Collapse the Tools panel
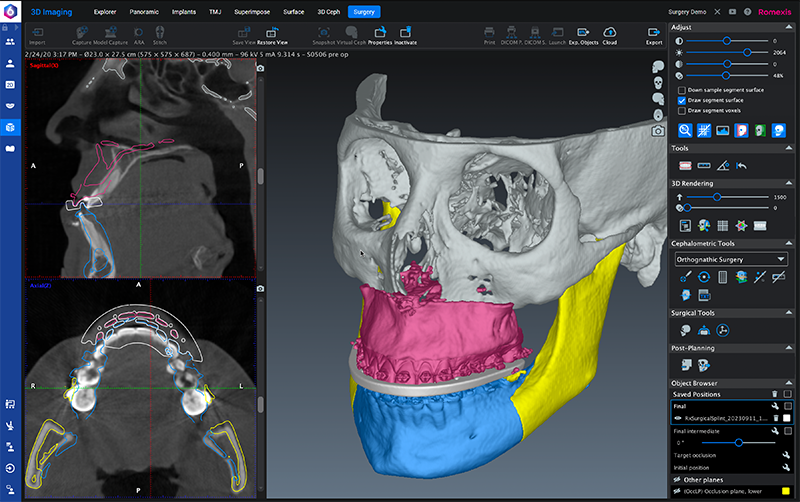Screen dimensions: 800x502 tap(789, 148)
